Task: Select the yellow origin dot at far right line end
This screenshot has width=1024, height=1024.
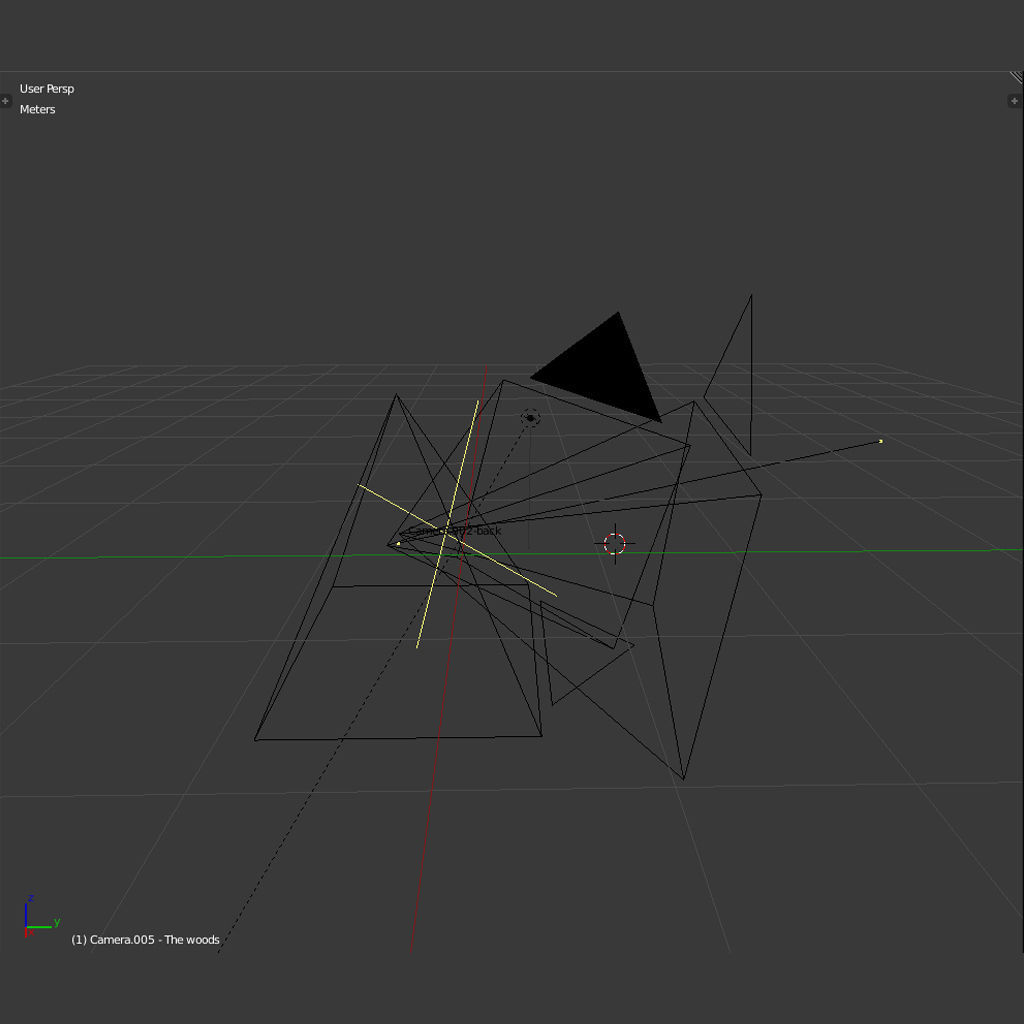Action: [881, 441]
